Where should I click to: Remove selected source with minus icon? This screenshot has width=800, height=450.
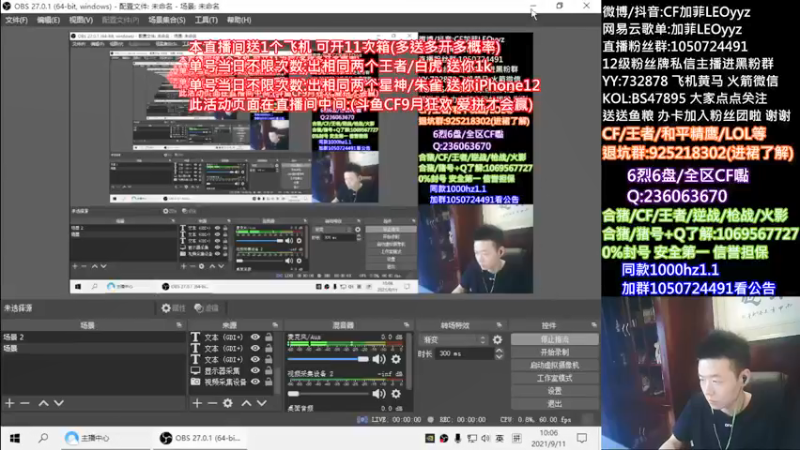click(212, 403)
